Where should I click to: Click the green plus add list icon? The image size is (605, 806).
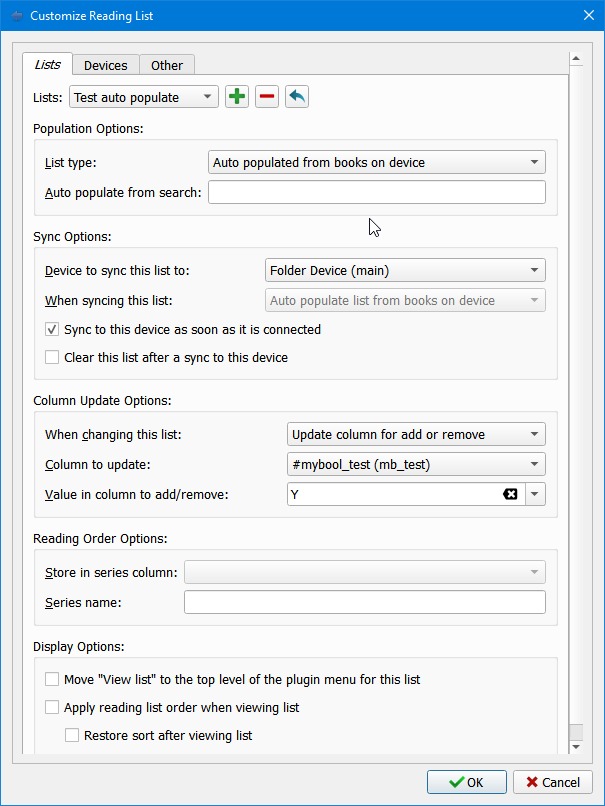pyautogui.click(x=237, y=97)
